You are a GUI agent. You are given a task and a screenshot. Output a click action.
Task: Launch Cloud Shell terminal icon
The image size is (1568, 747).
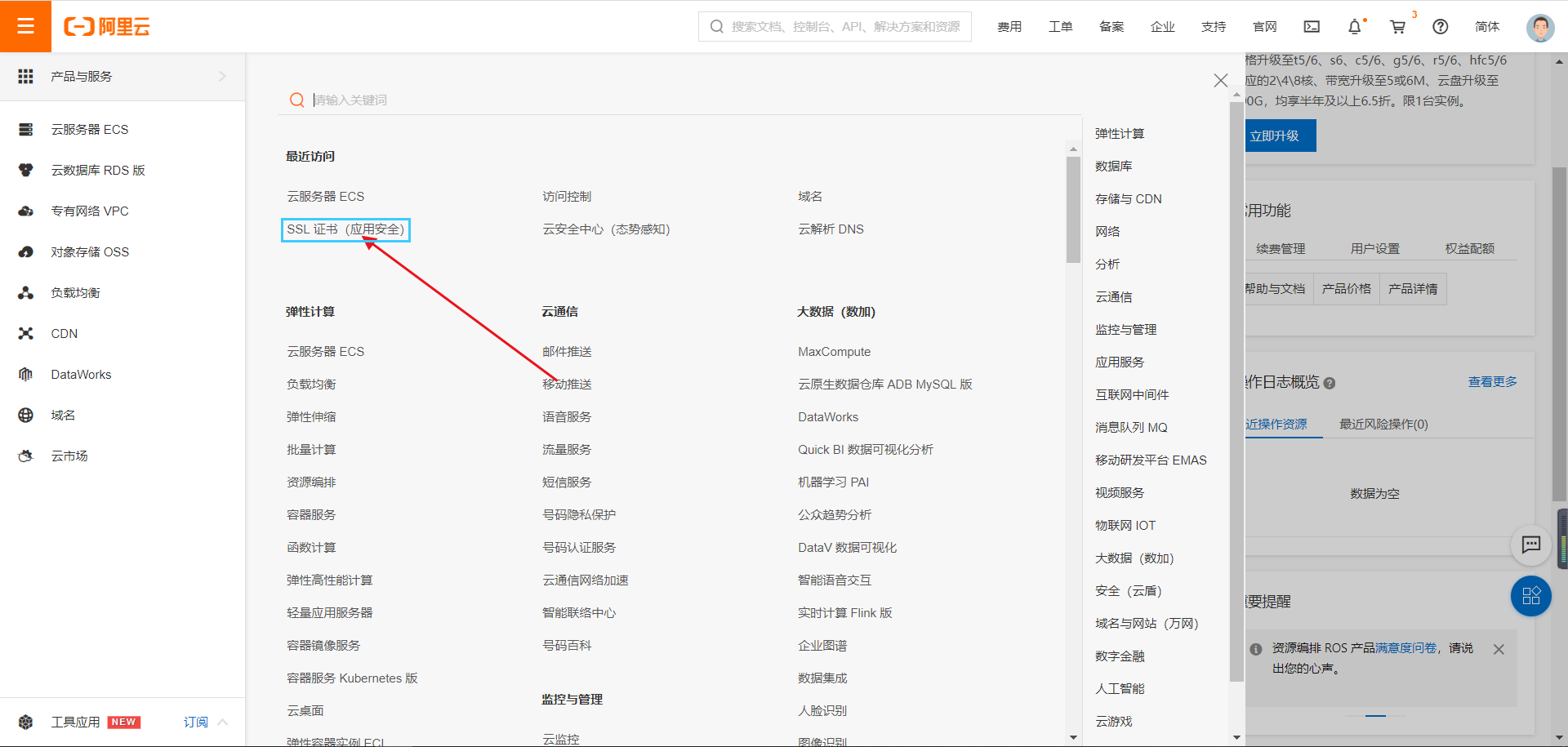coord(1312,27)
